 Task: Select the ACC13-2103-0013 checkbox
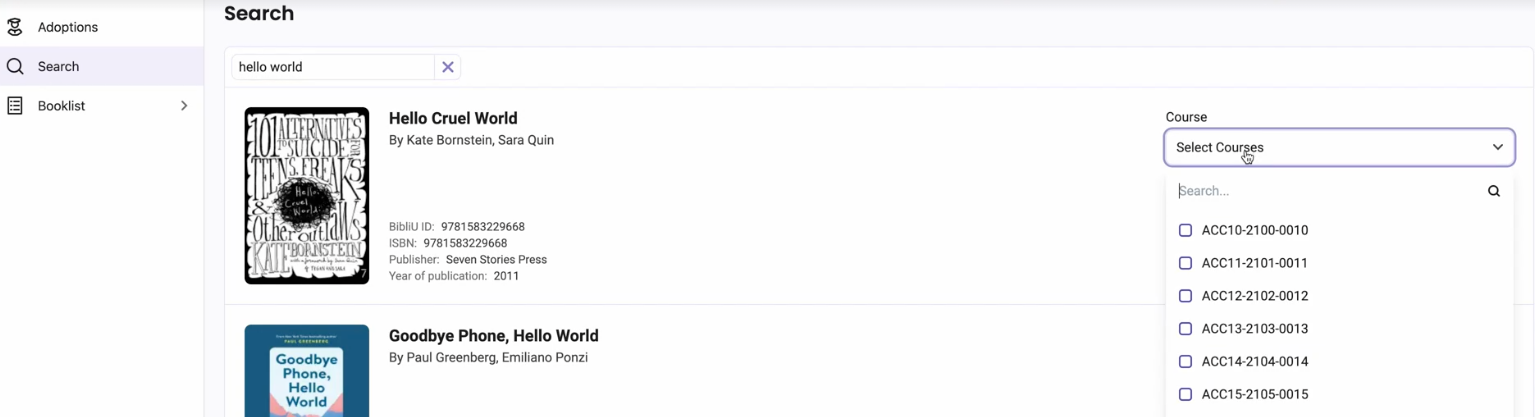1186,329
